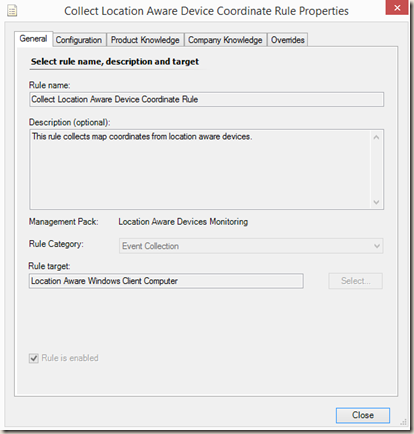Select the Company Knowledge tab
The width and height of the screenshot is (414, 434).
[225, 40]
